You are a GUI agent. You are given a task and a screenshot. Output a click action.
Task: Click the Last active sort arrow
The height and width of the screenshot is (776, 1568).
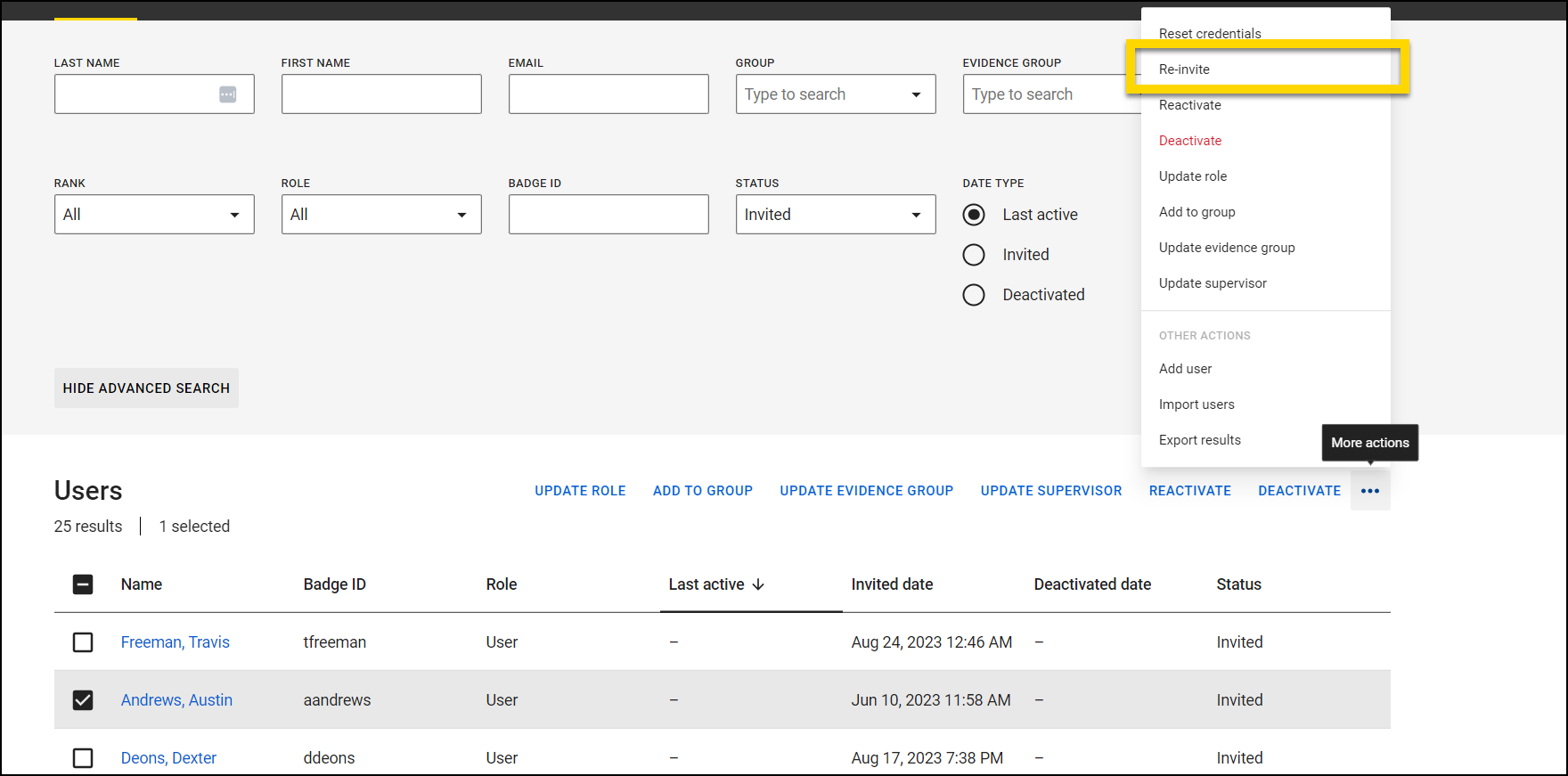(758, 584)
